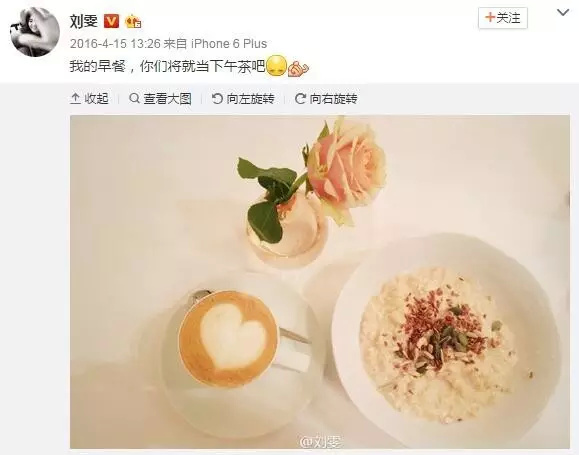Click the magnifier icon beside 查看大图
The width and height of the screenshot is (579, 455).
134,98
